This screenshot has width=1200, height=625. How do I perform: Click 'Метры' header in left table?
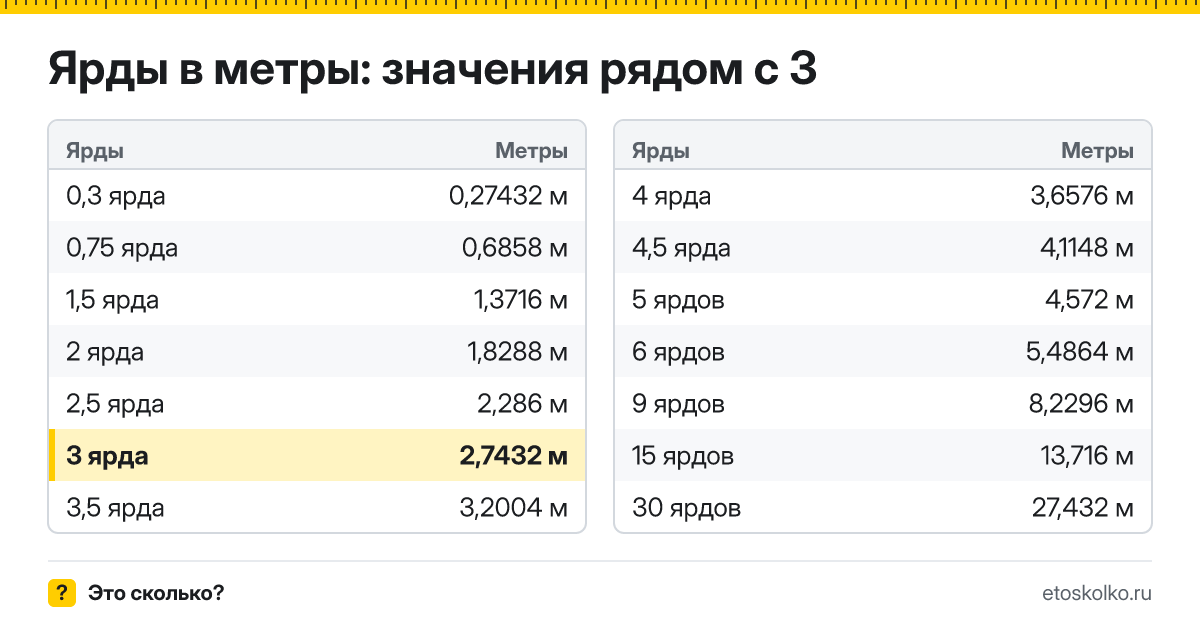click(x=532, y=152)
